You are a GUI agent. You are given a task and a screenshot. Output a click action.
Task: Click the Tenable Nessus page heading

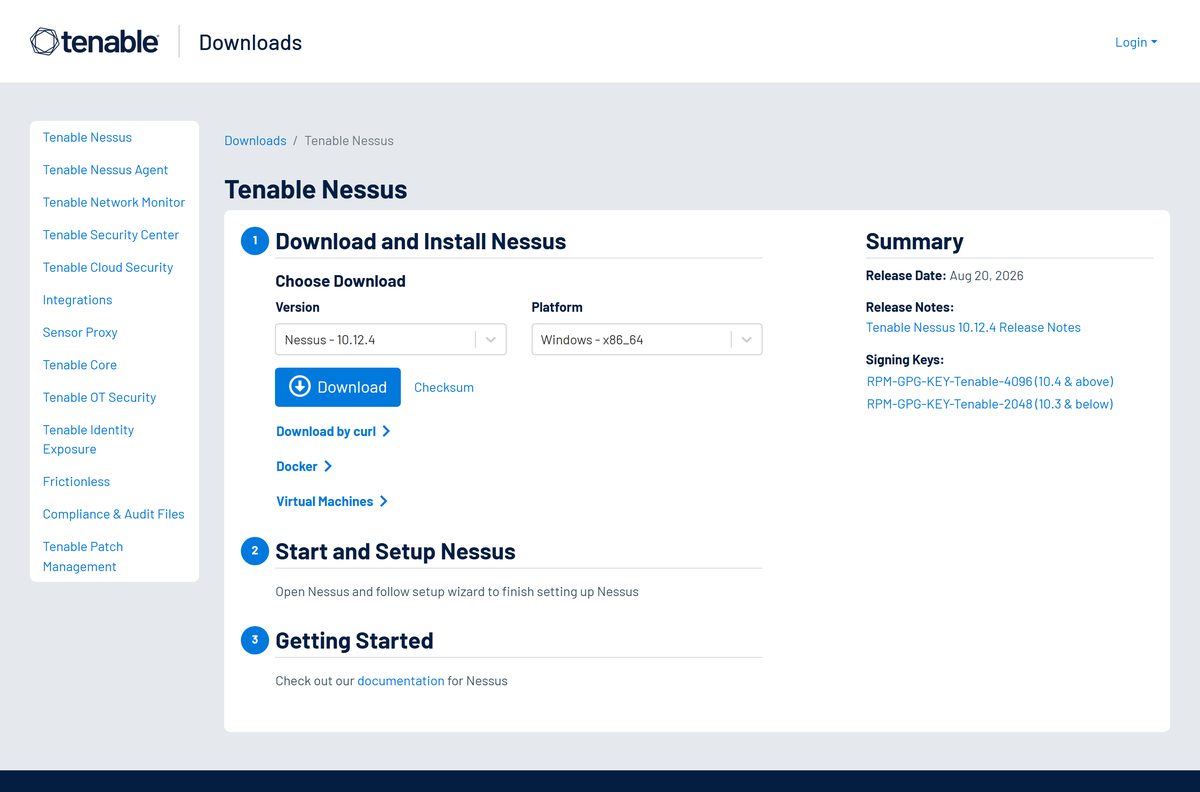point(316,189)
